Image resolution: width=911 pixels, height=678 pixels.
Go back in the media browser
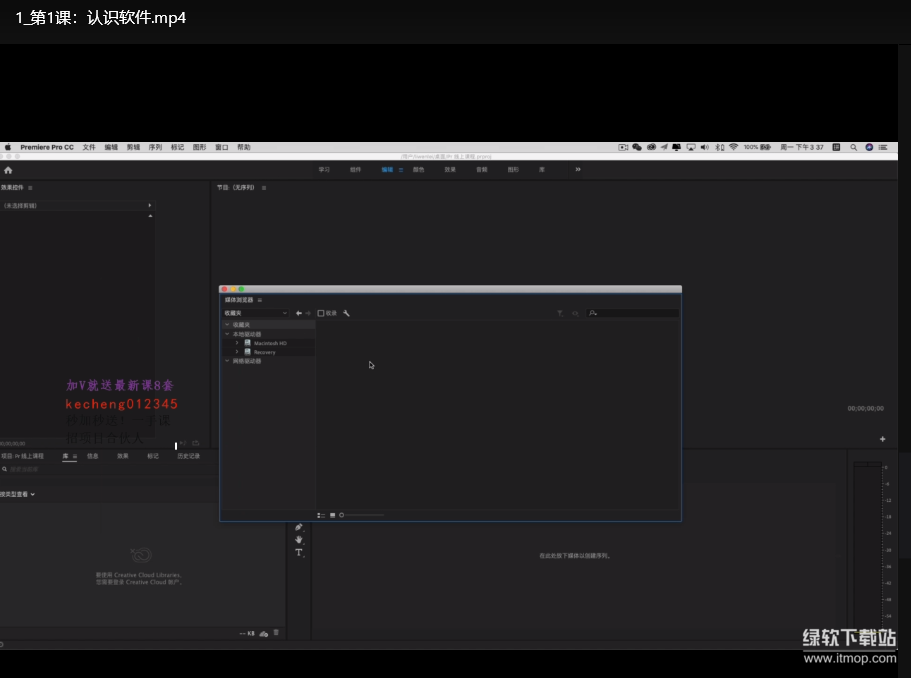[x=299, y=313]
